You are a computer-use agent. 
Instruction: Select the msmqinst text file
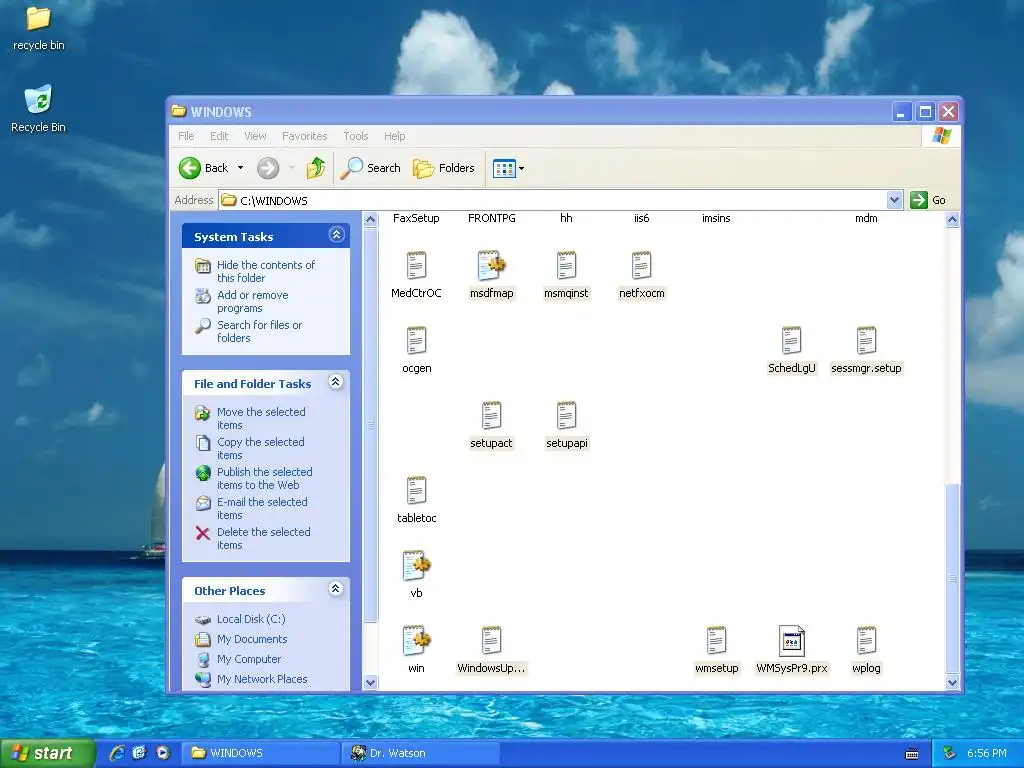pyautogui.click(x=566, y=266)
